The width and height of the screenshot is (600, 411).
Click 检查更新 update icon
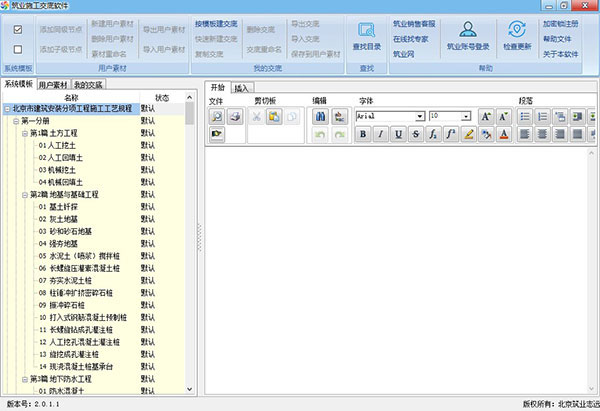(517, 36)
